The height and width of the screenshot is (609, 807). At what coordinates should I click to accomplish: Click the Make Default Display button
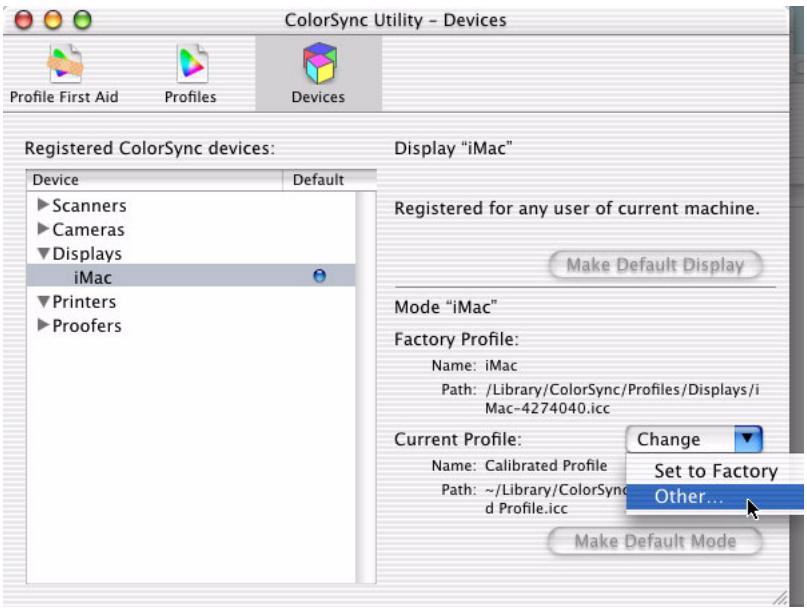[655, 265]
